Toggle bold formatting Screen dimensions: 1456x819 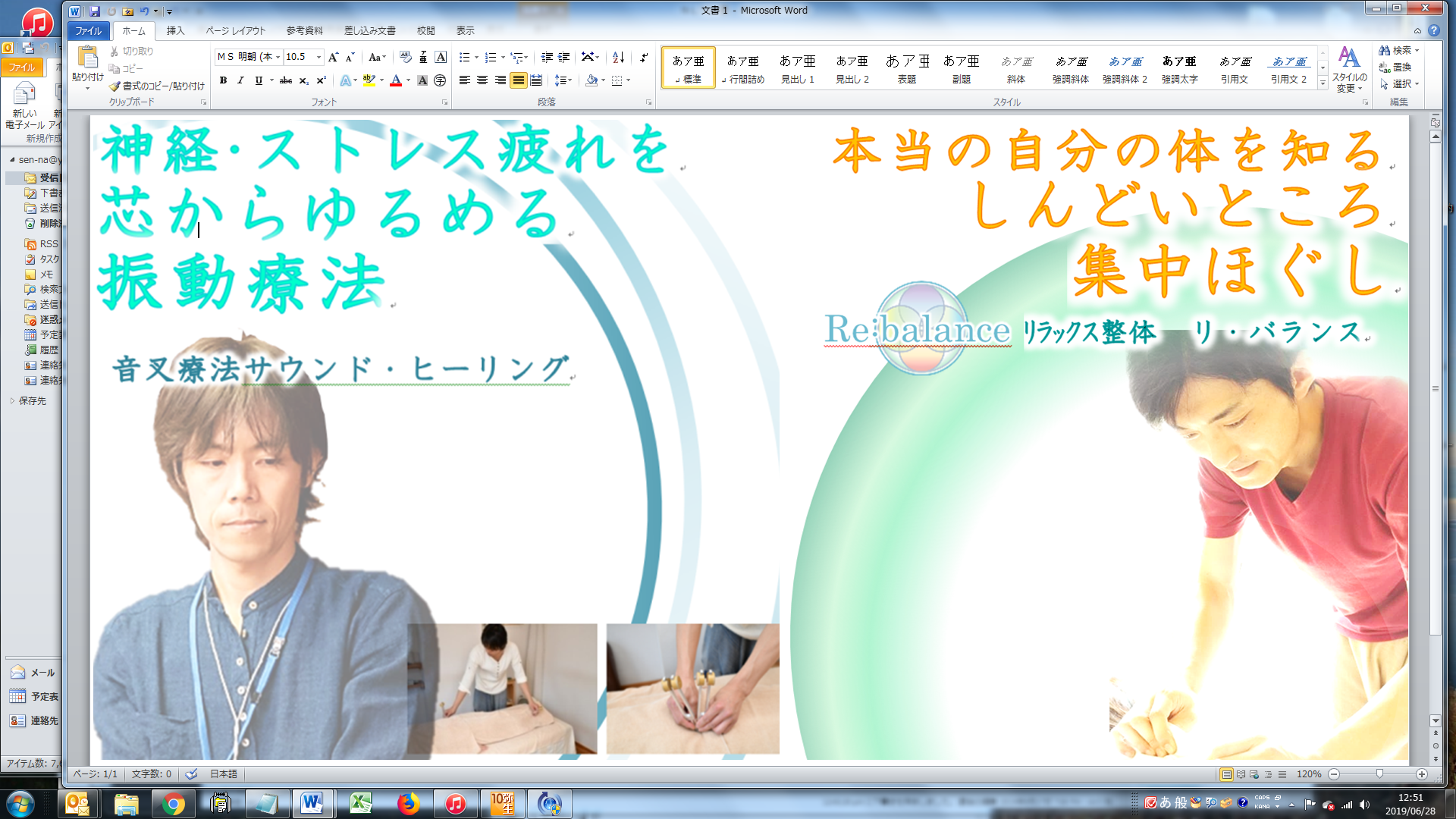(x=223, y=80)
